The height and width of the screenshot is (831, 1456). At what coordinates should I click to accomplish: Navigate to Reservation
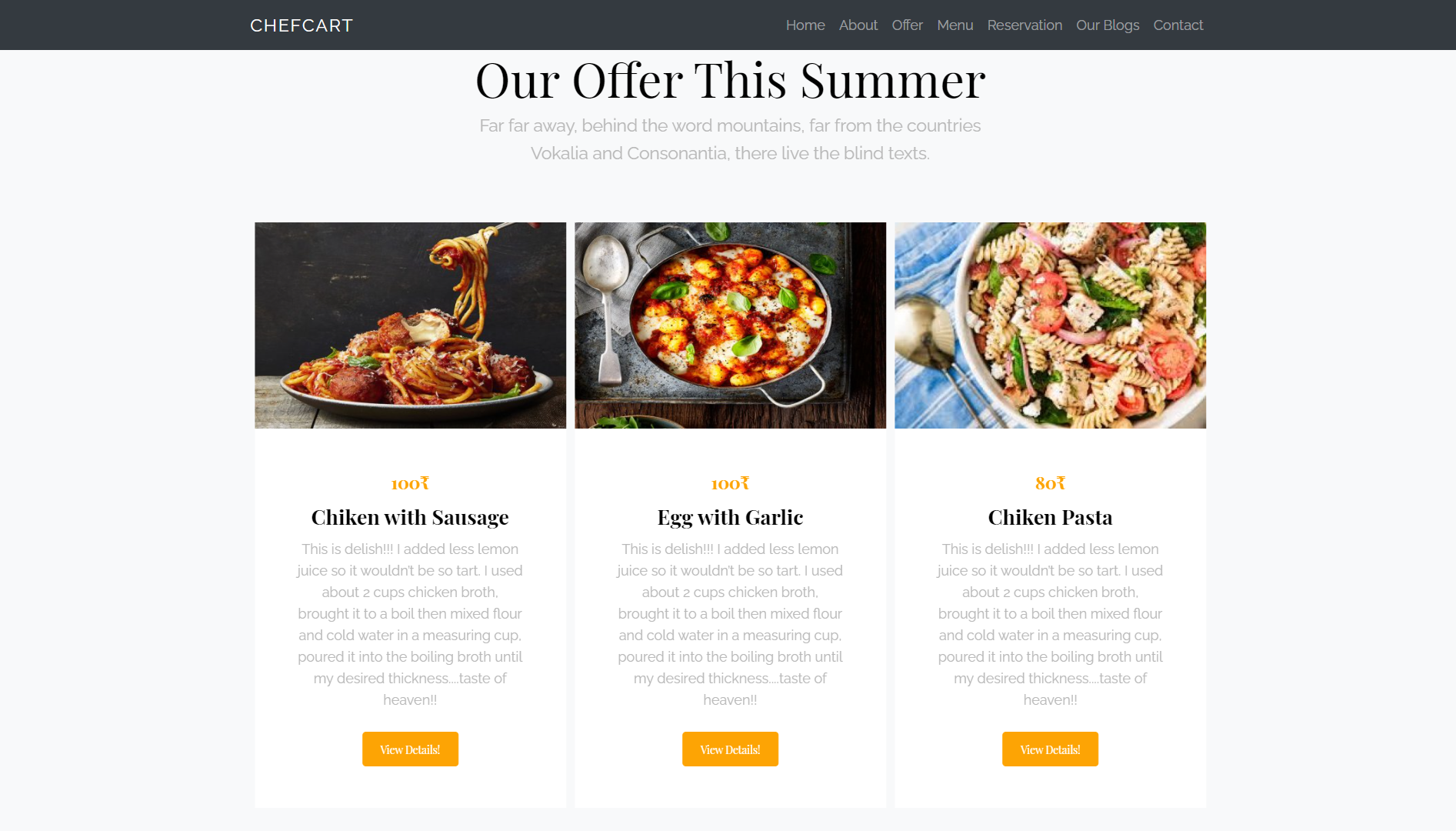[1025, 25]
